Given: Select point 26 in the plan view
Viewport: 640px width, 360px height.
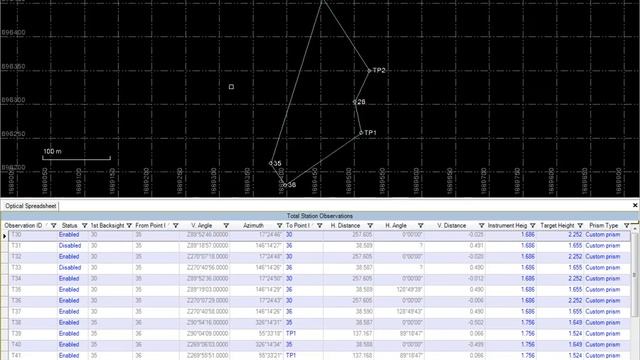Looking at the screenshot, I should point(354,102).
